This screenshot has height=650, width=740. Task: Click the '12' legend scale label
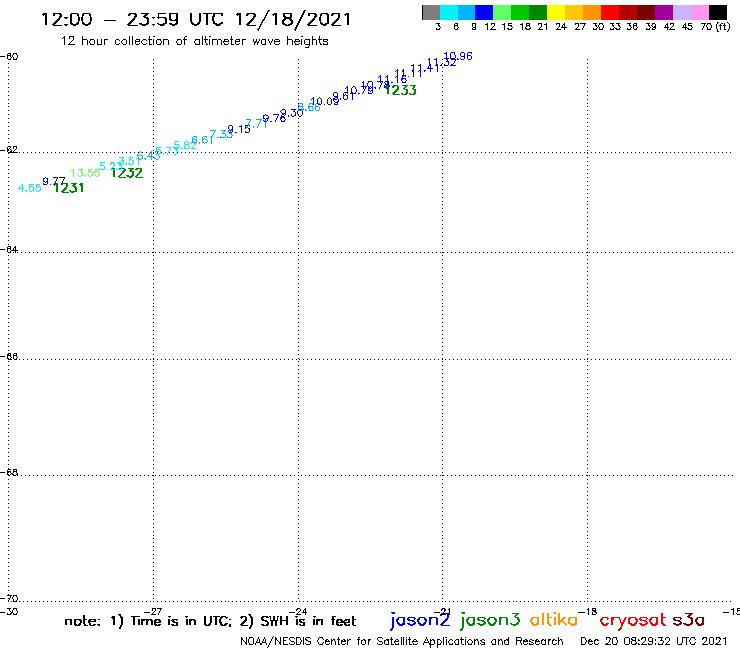(490, 27)
